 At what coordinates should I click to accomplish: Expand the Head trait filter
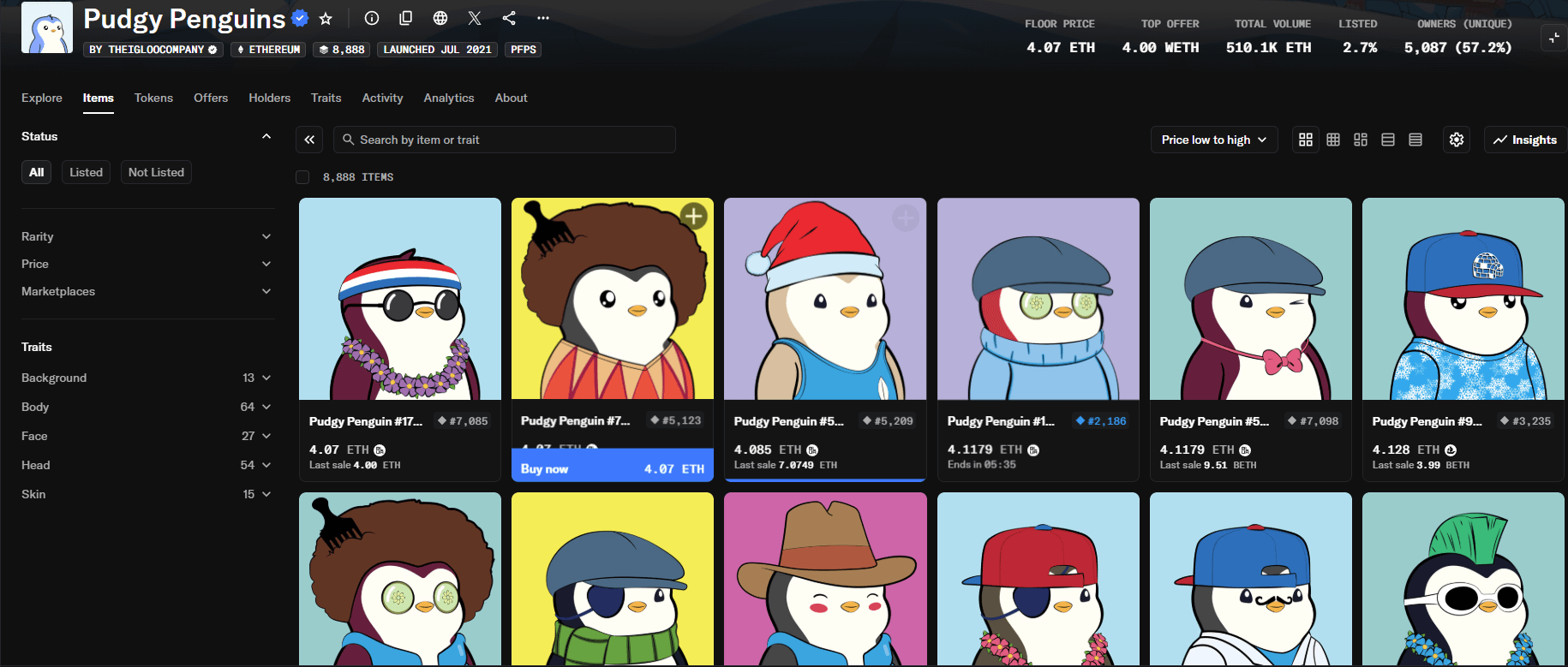[147, 465]
